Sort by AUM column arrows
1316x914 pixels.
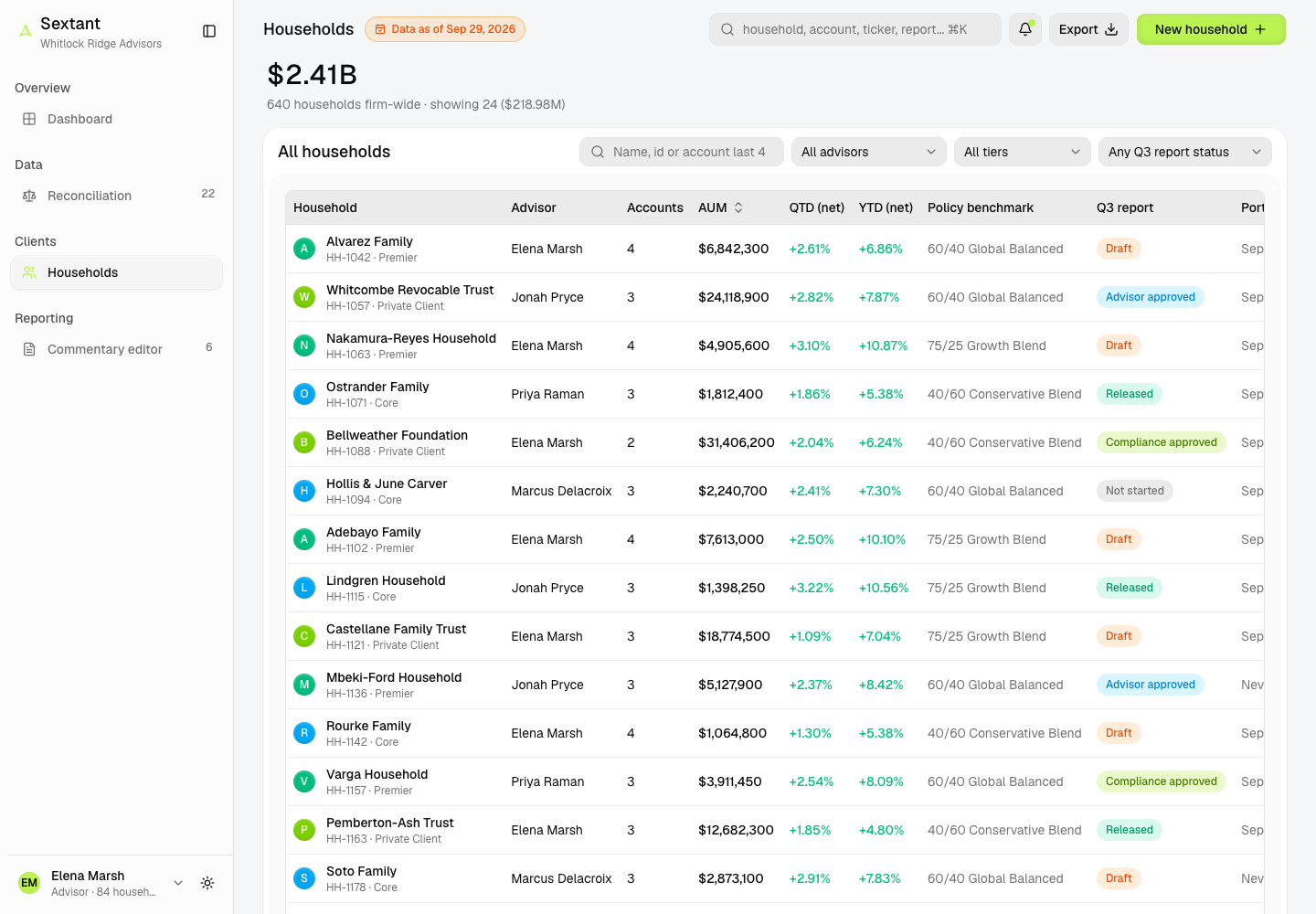[738, 207]
